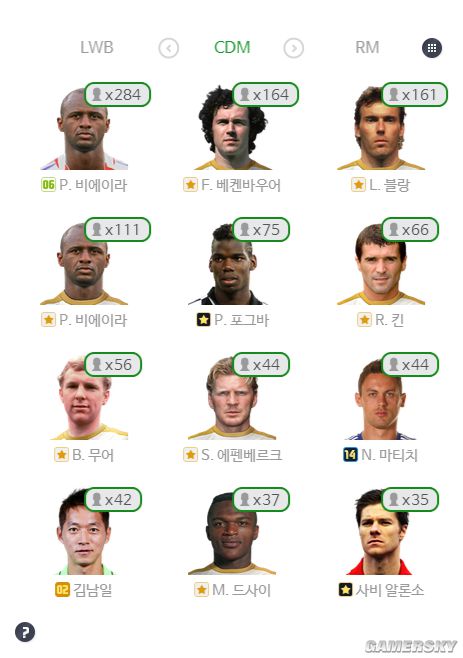The height and width of the screenshot is (658, 463).
Task: Select the M. 드사이 player portrait
Action: [232, 533]
